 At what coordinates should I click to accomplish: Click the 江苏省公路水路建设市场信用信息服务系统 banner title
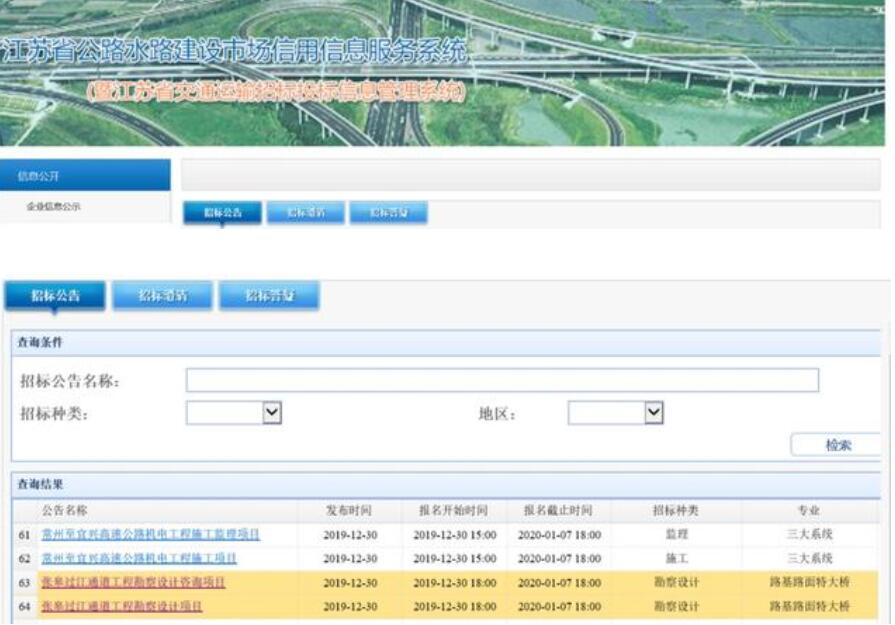click(x=235, y=51)
